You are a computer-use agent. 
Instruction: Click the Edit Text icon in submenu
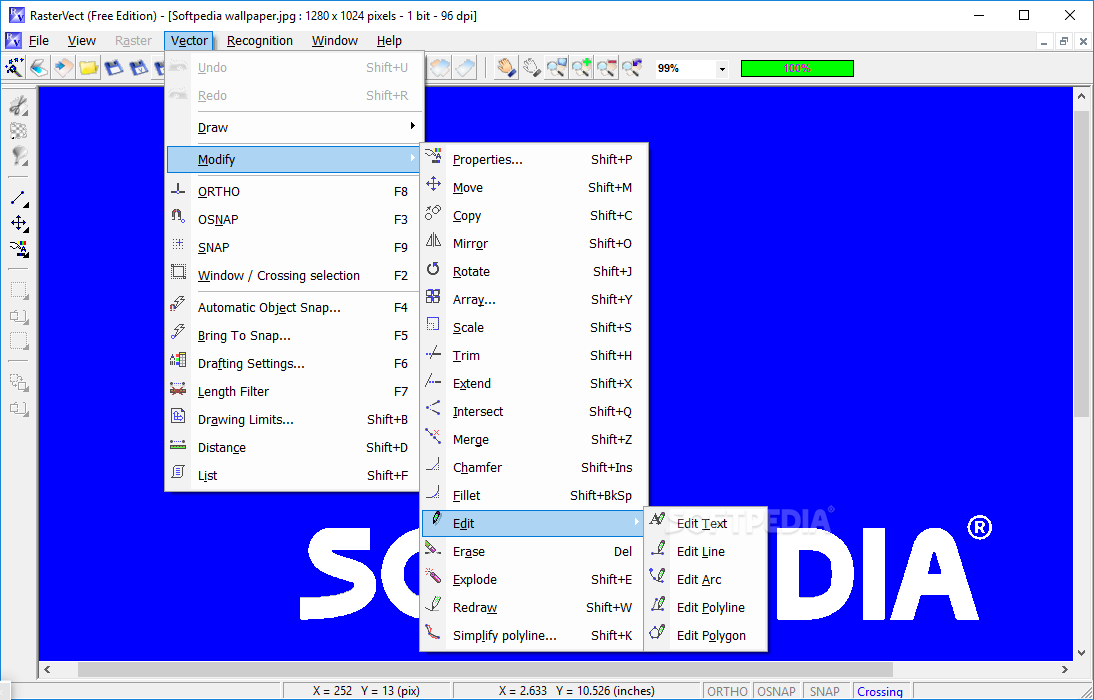tap(657, 519)
